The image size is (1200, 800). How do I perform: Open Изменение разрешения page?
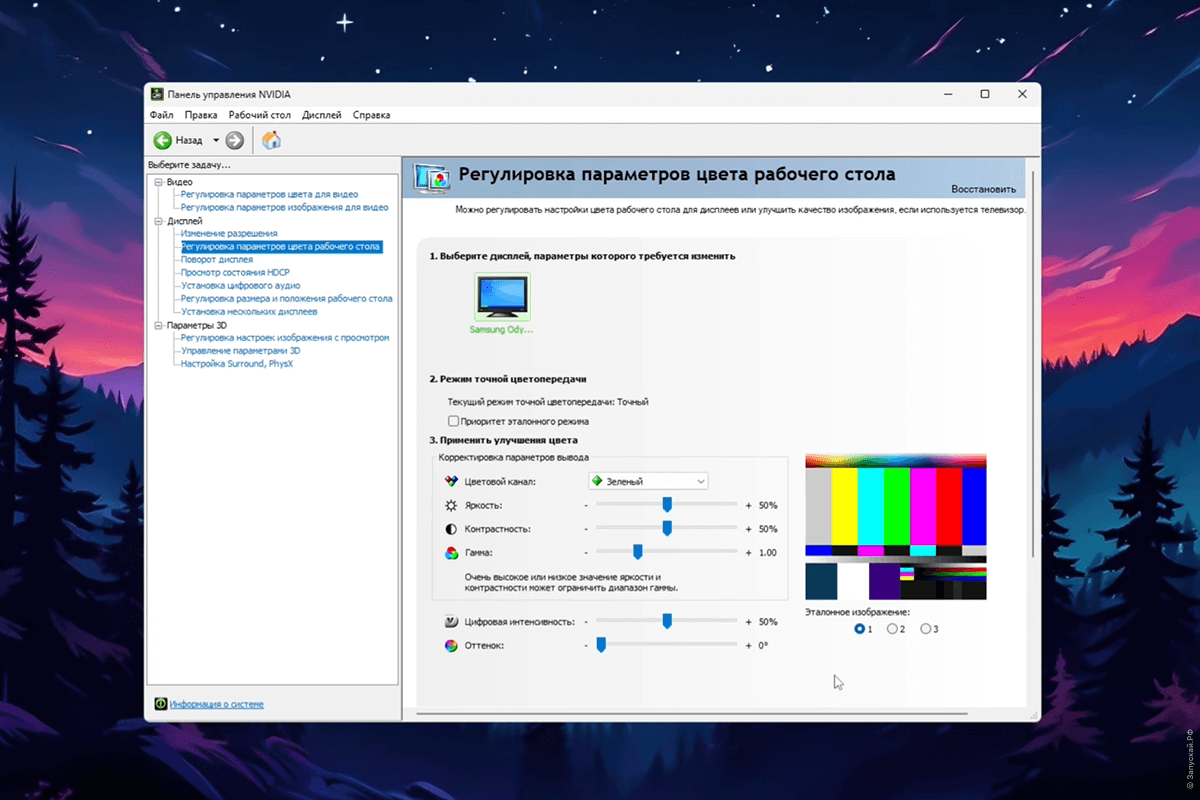[x=229, y=233]
